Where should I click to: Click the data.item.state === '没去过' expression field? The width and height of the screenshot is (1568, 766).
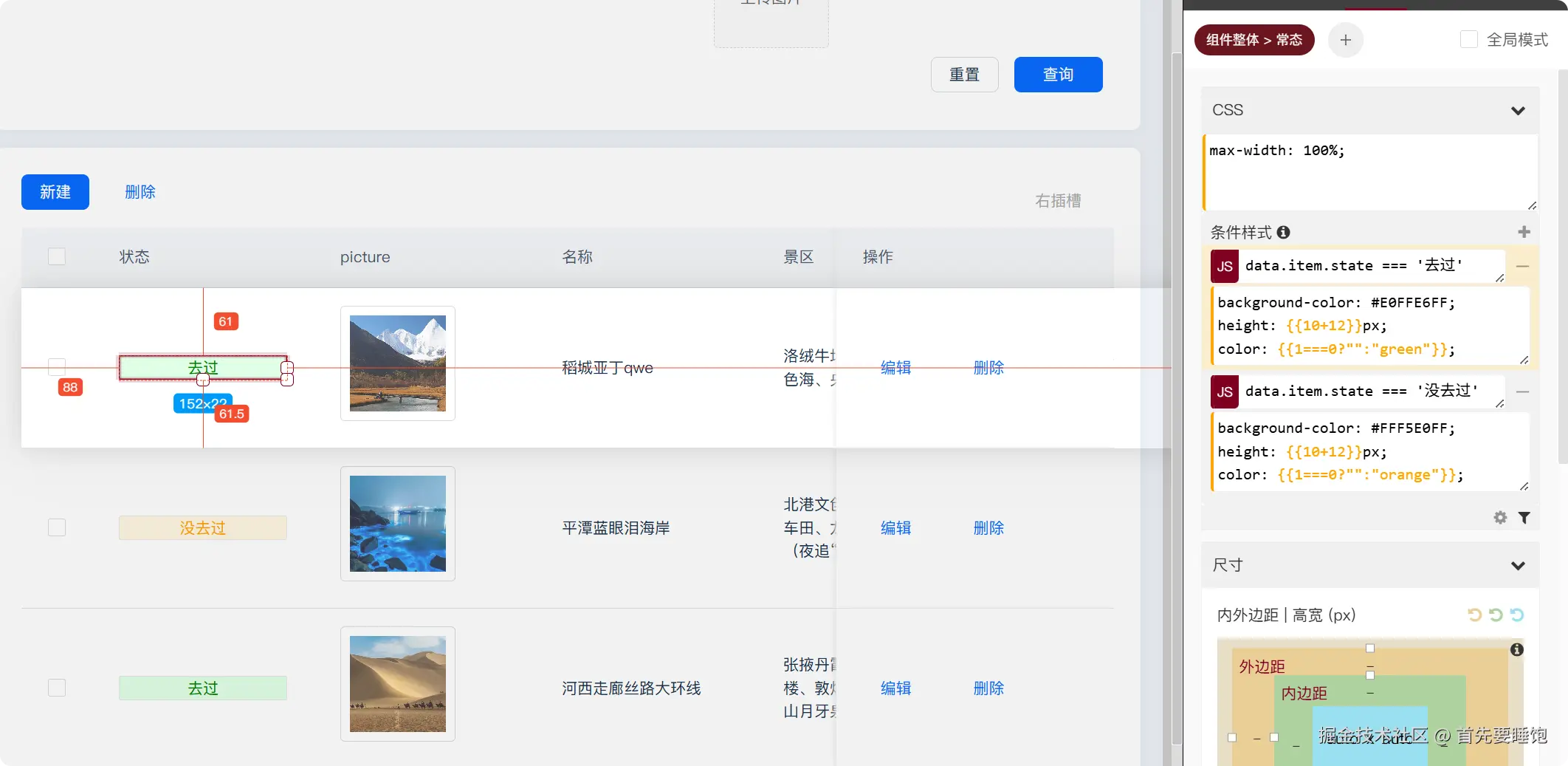pyautogui.click(x=1372, y=391)
